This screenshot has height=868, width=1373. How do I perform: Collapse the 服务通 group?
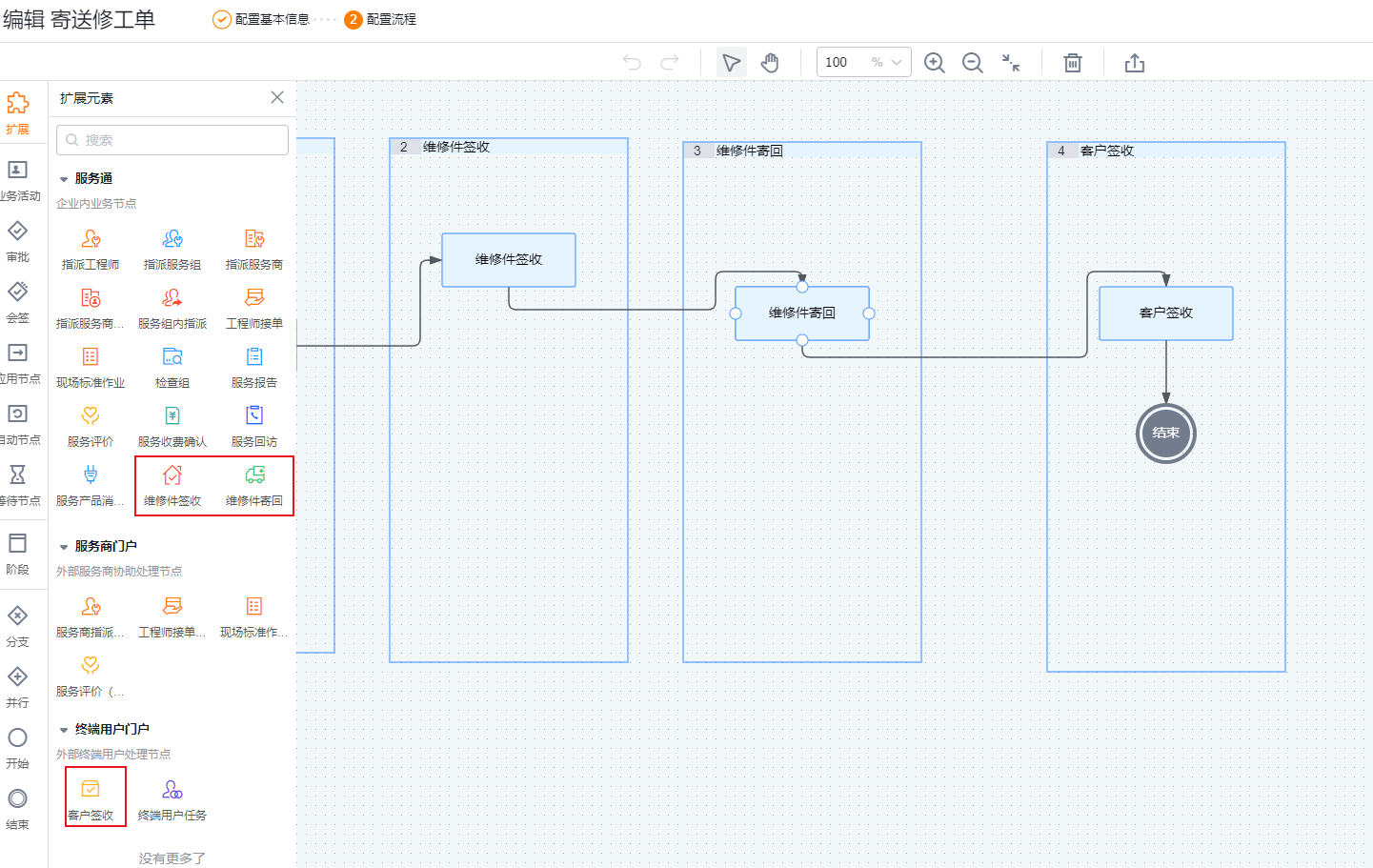pyautogui.click(x=64, y=179)
